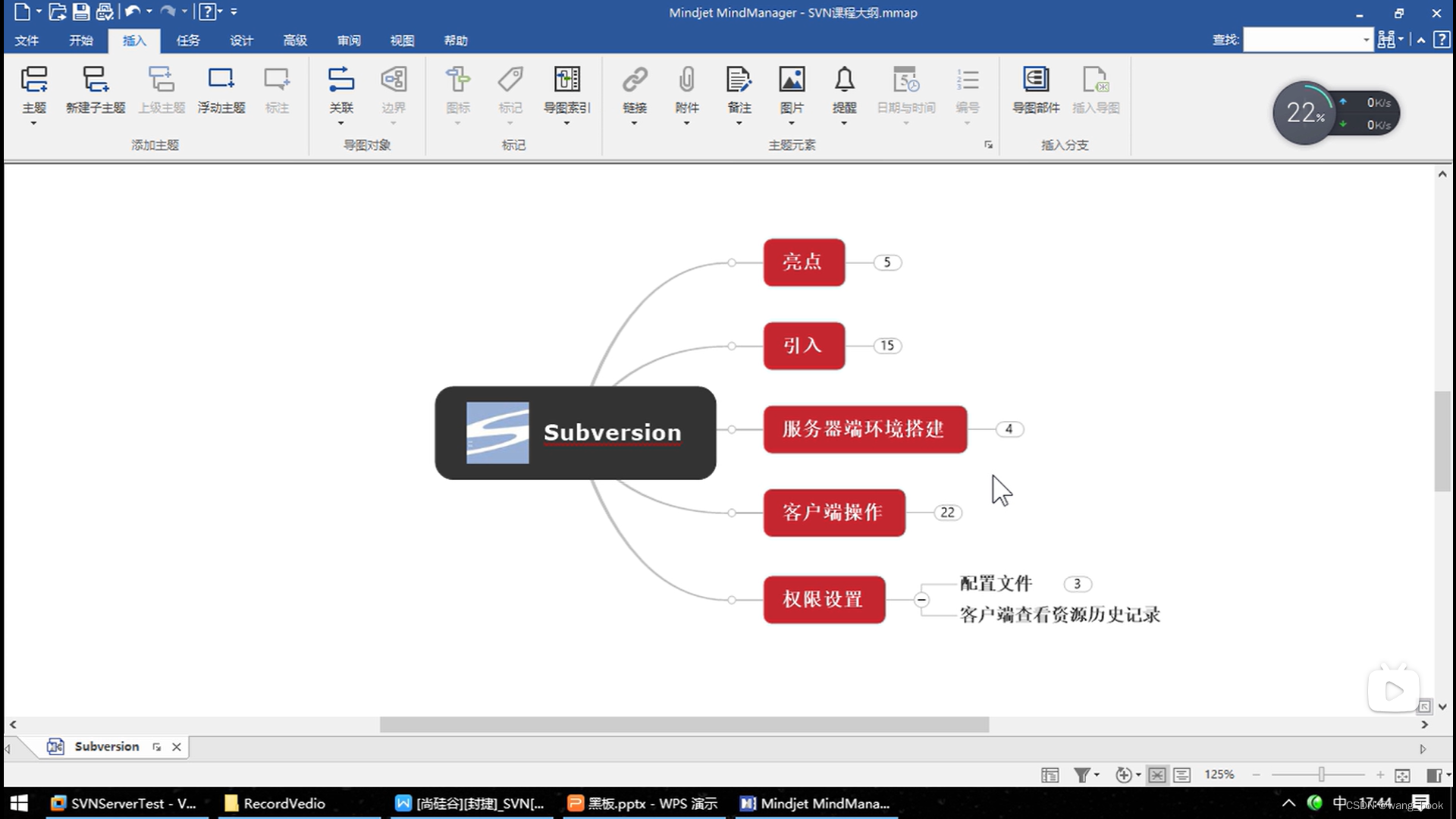
Task: Adjust the zoom slider at bottom right
Action: coord(1321,774)
